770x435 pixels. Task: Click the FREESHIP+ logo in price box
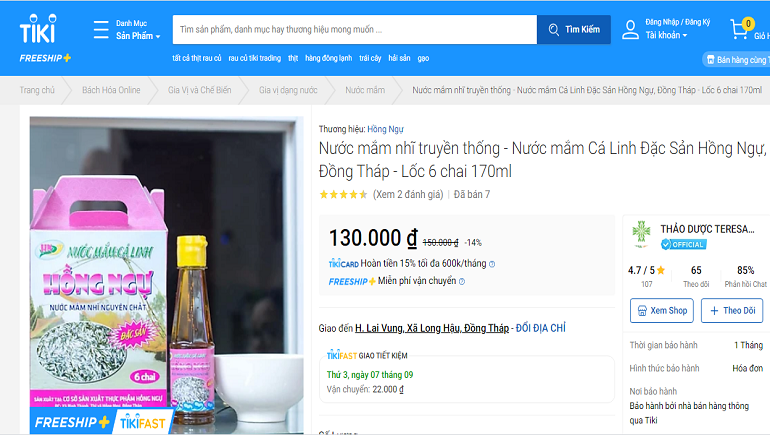pos(352,281)
